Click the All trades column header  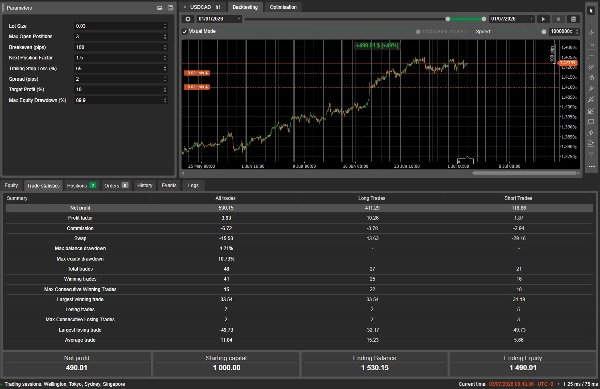pyautogui.click(x=225, y=198)
